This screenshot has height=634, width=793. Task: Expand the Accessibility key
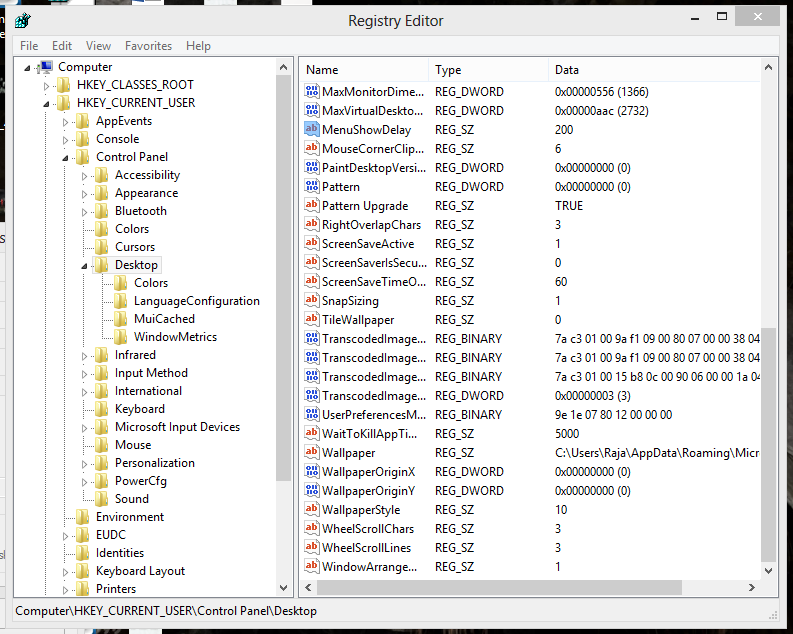pyautogui.click(x=84, y=176)
